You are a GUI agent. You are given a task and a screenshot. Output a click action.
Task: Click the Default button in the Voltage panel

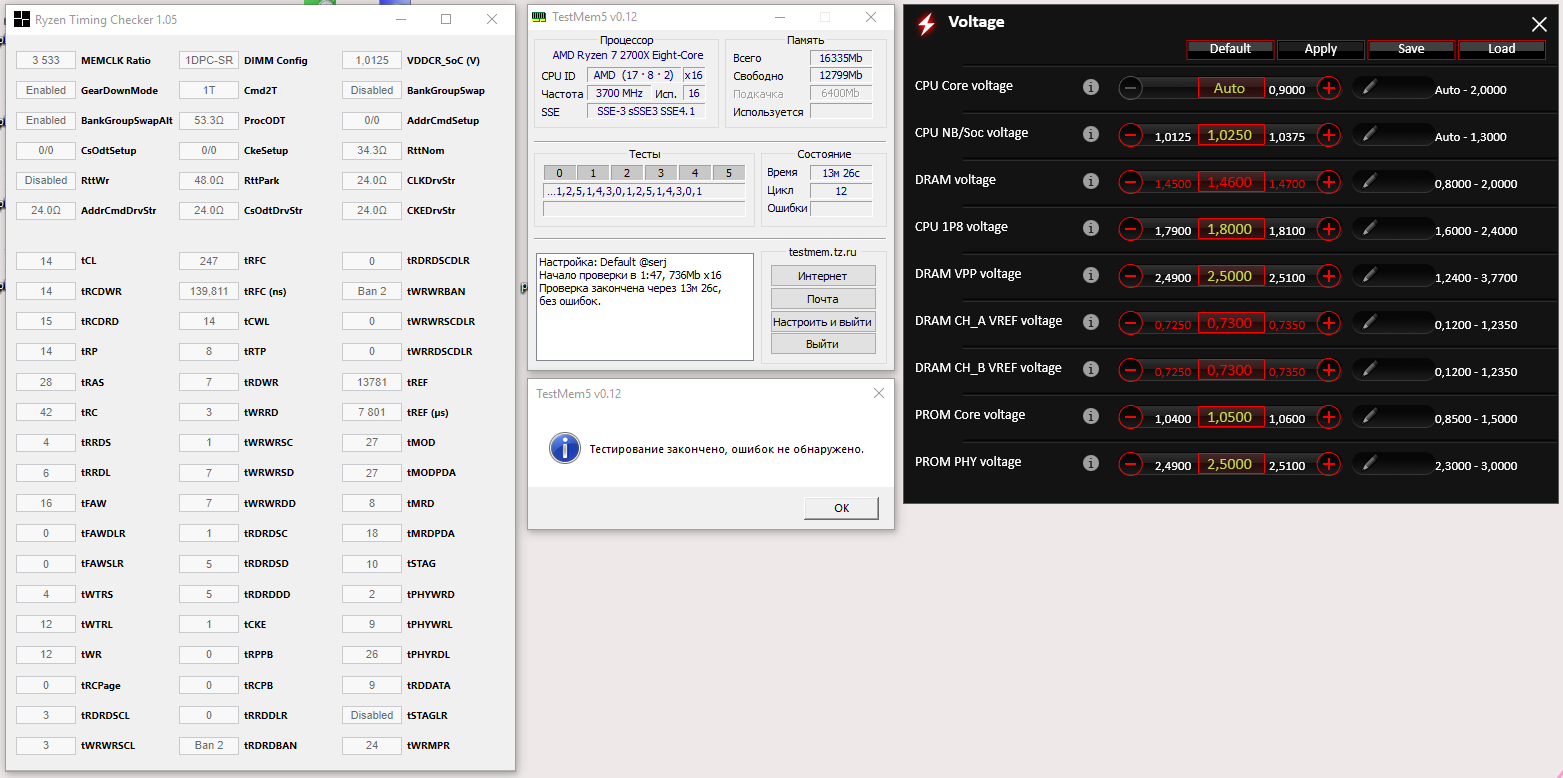(1230, 49)
